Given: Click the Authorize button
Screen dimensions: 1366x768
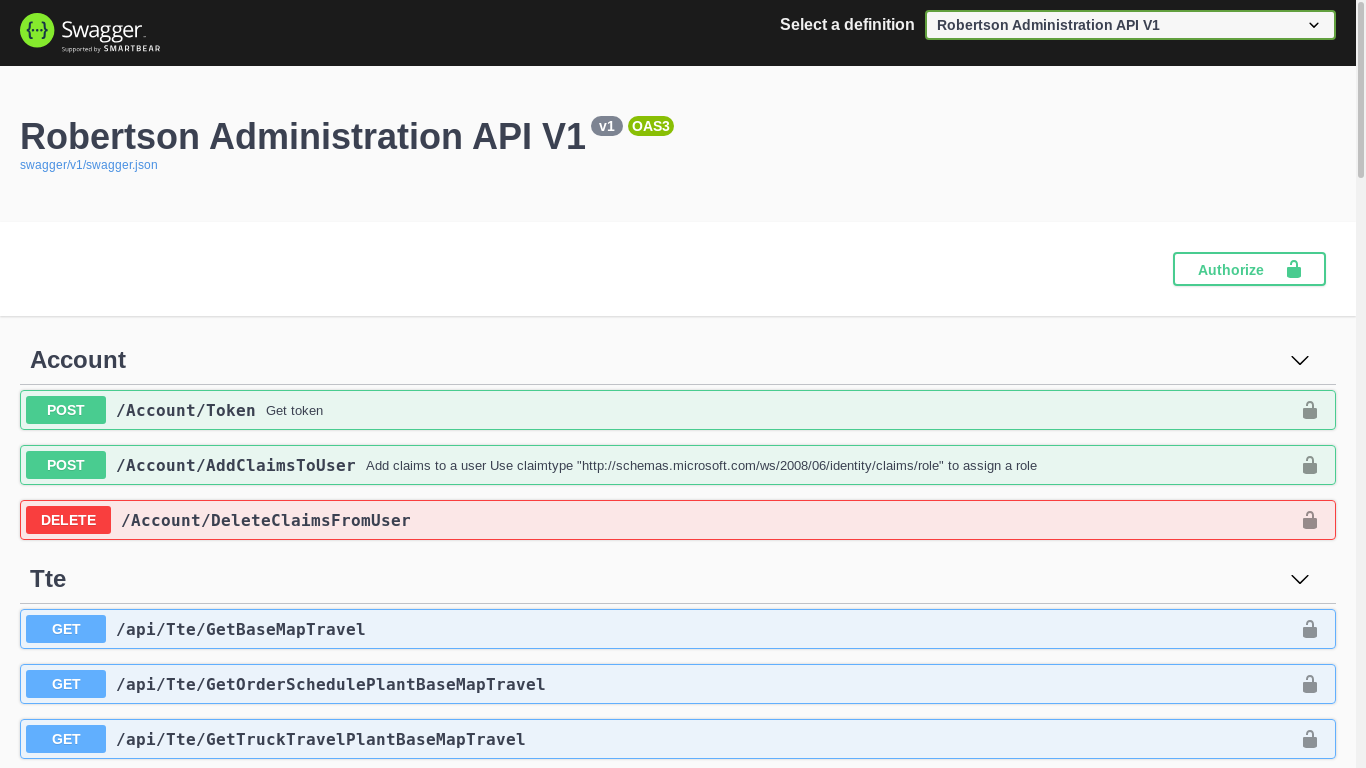Looking at the screenshot, I should coord(1249,269).
